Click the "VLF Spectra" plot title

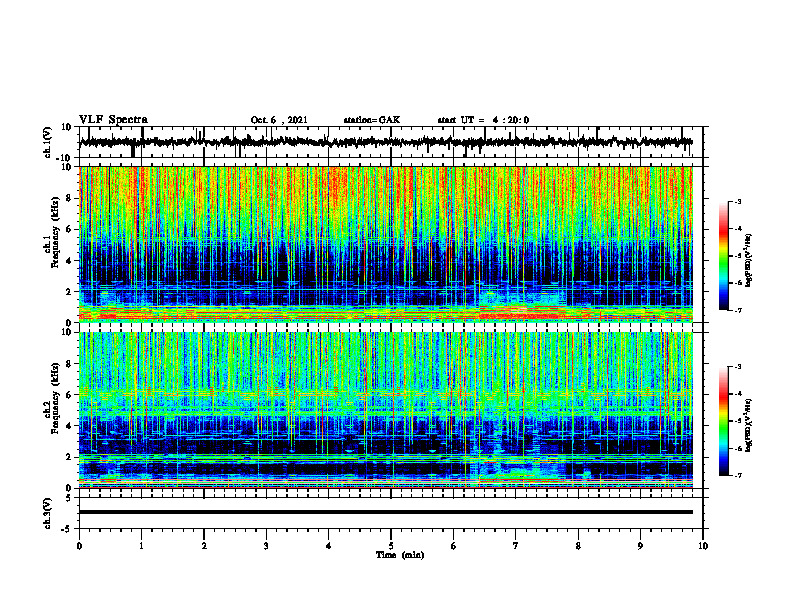click(x=113, y=120)
